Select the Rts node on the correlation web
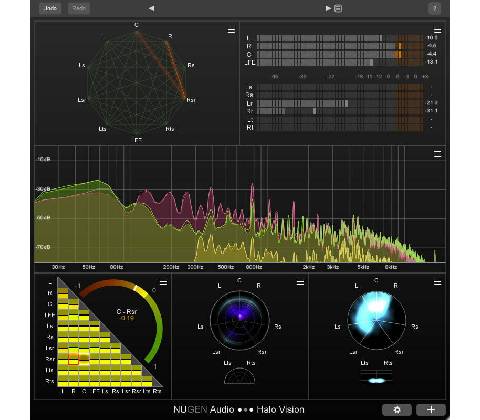 tap(170, 129)
